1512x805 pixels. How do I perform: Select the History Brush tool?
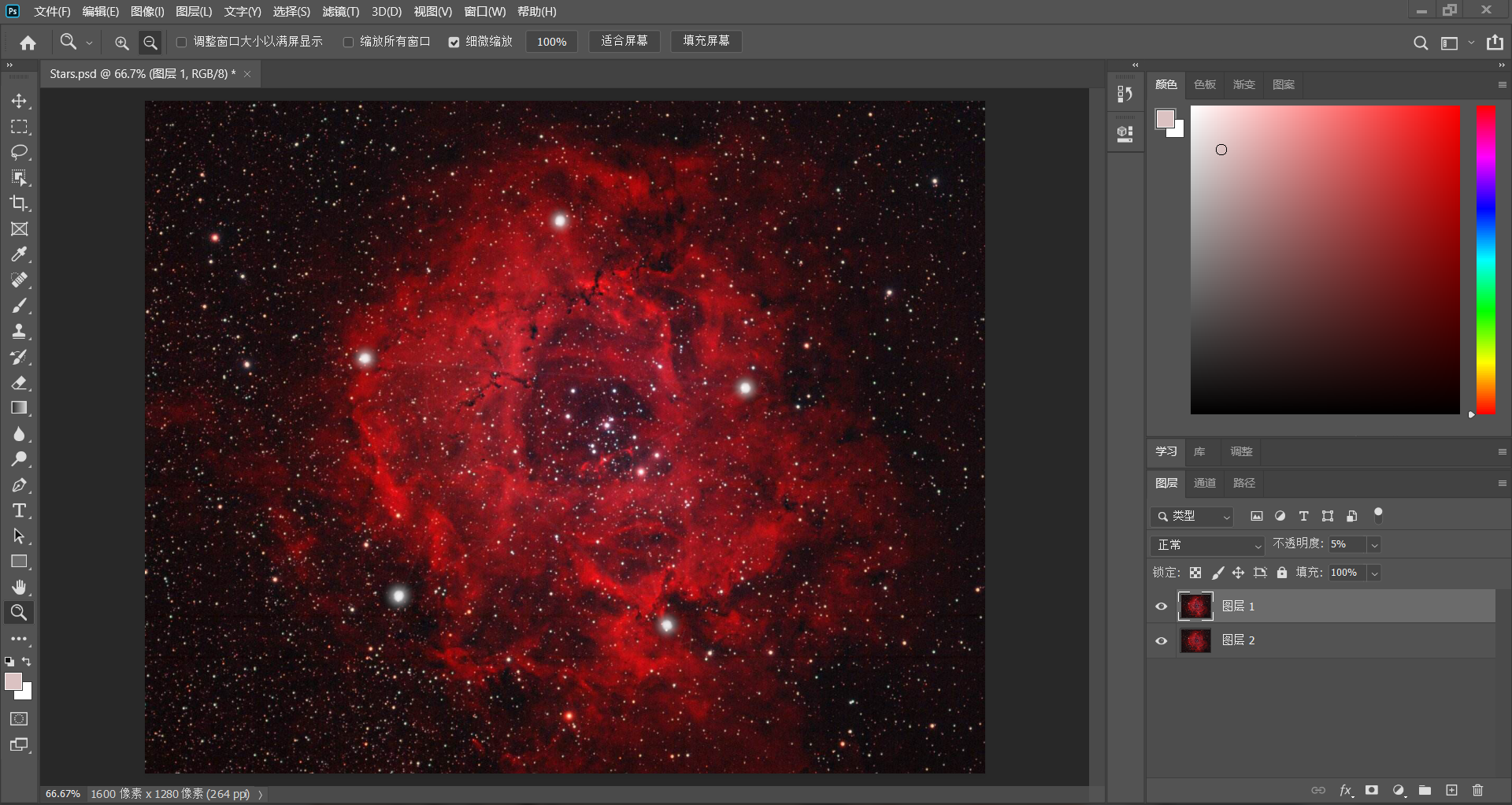tap(19, 357)
